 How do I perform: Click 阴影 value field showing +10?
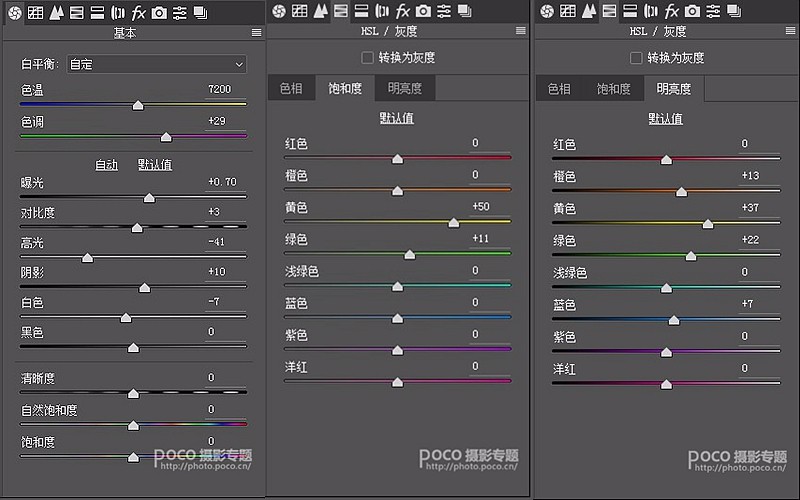coord(226,271)
